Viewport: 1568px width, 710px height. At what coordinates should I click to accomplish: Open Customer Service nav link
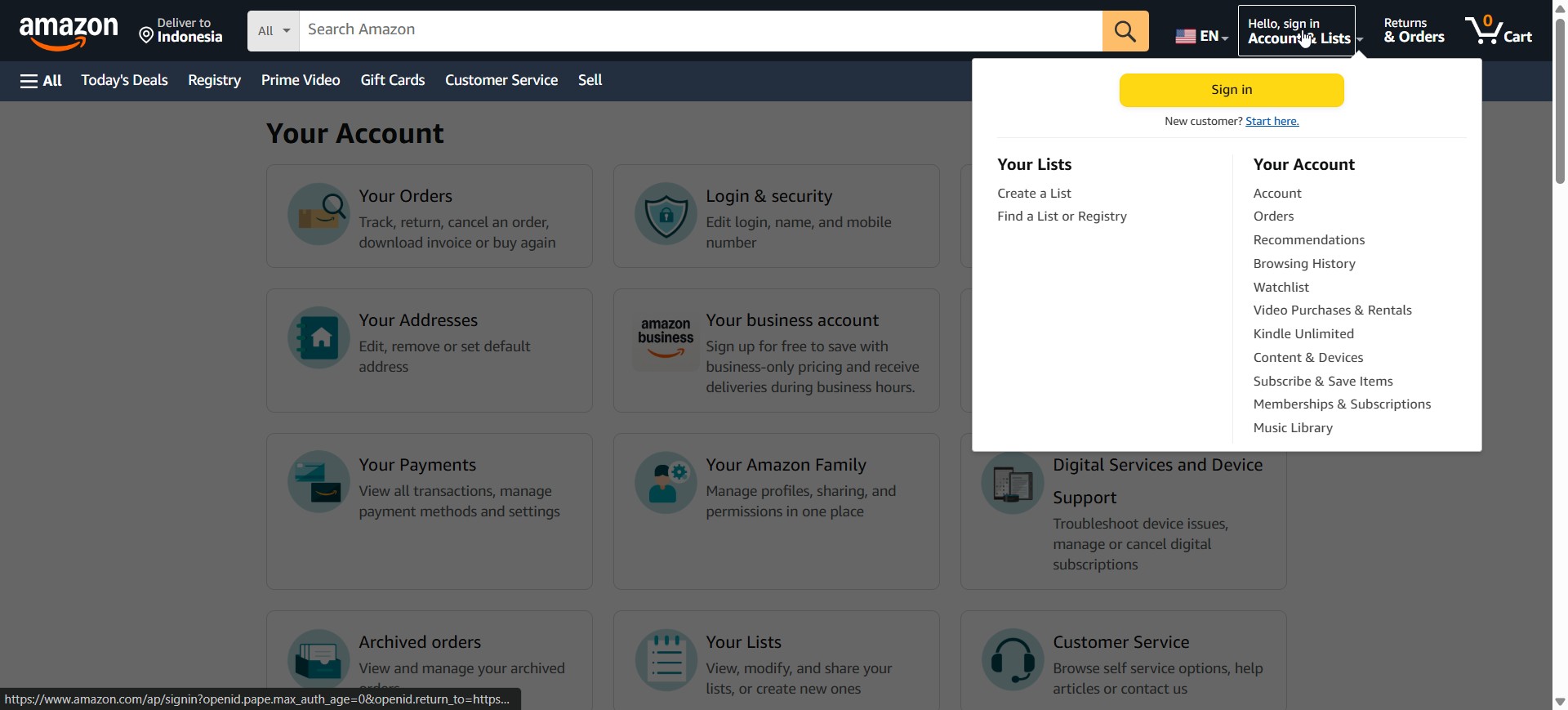pos(501,80)
